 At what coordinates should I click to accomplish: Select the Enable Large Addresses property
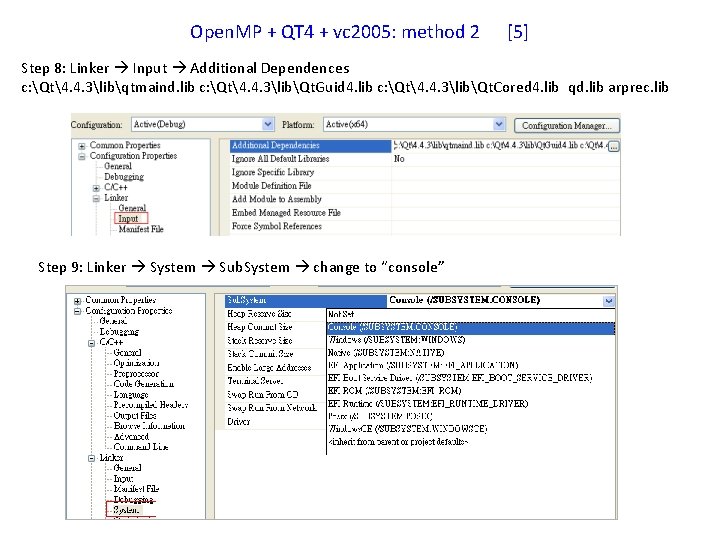(275, 368)
